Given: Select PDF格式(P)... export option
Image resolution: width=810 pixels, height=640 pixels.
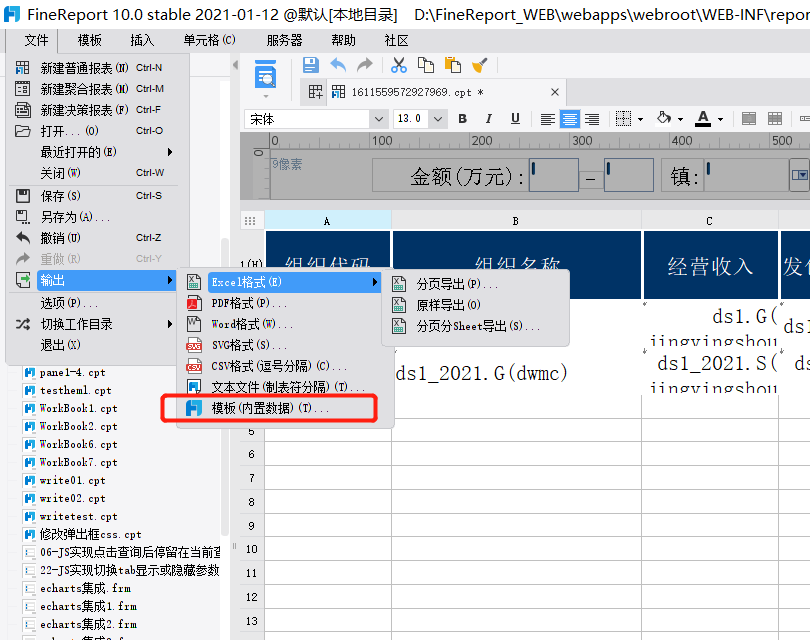Looking at the screenshot, I should click(x=282, y=303).
